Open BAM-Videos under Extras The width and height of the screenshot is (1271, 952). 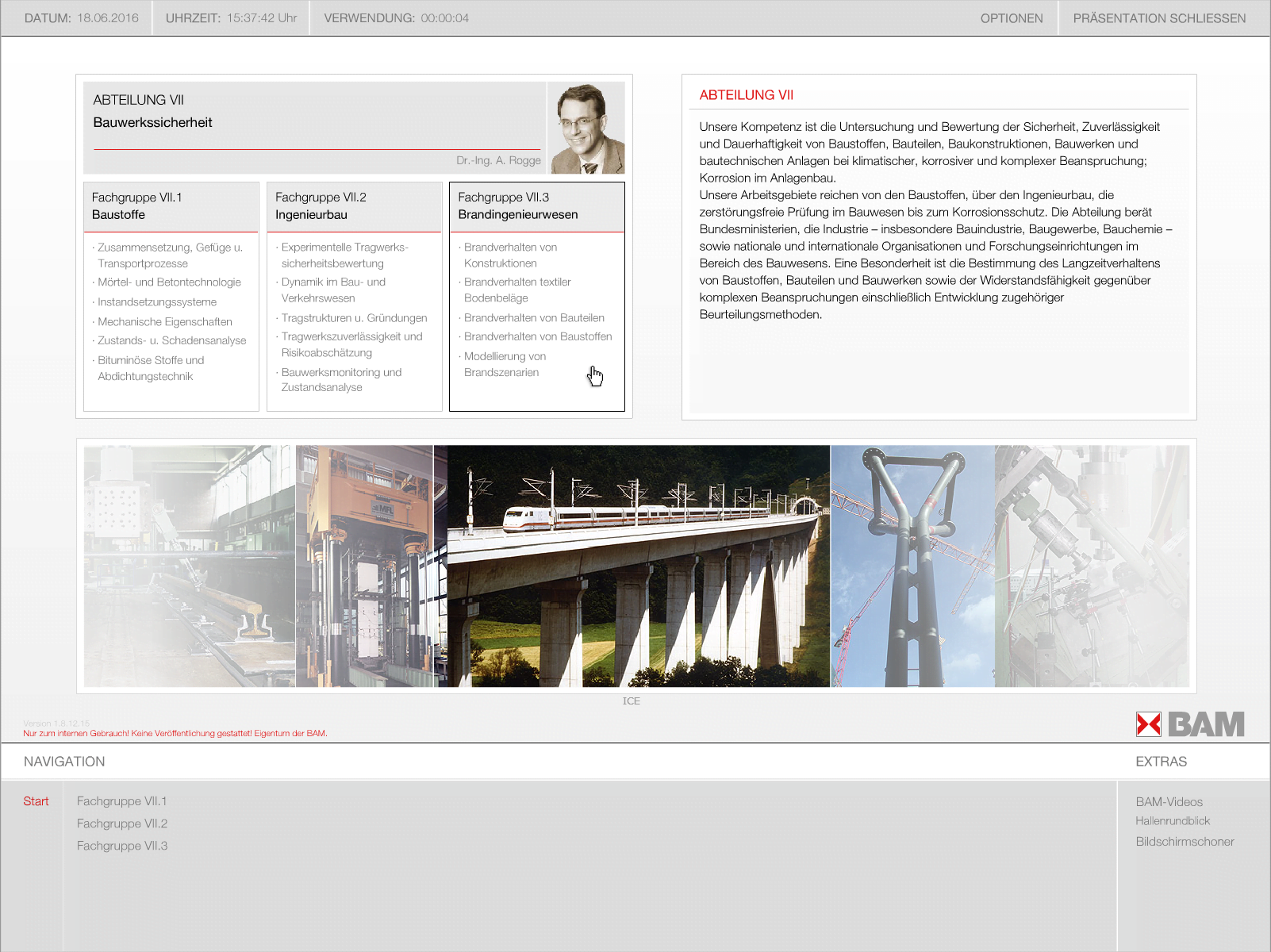(1169, 802)
